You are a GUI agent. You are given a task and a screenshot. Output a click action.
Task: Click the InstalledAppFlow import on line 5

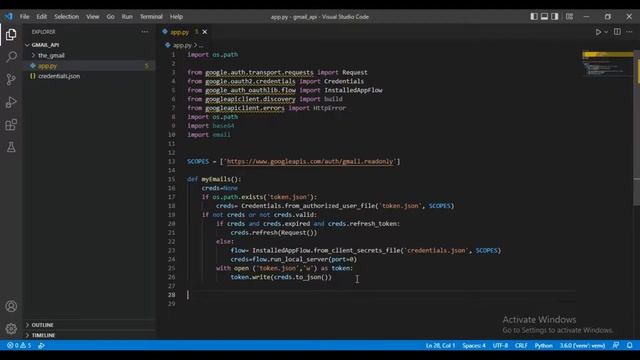coord(353,90)
